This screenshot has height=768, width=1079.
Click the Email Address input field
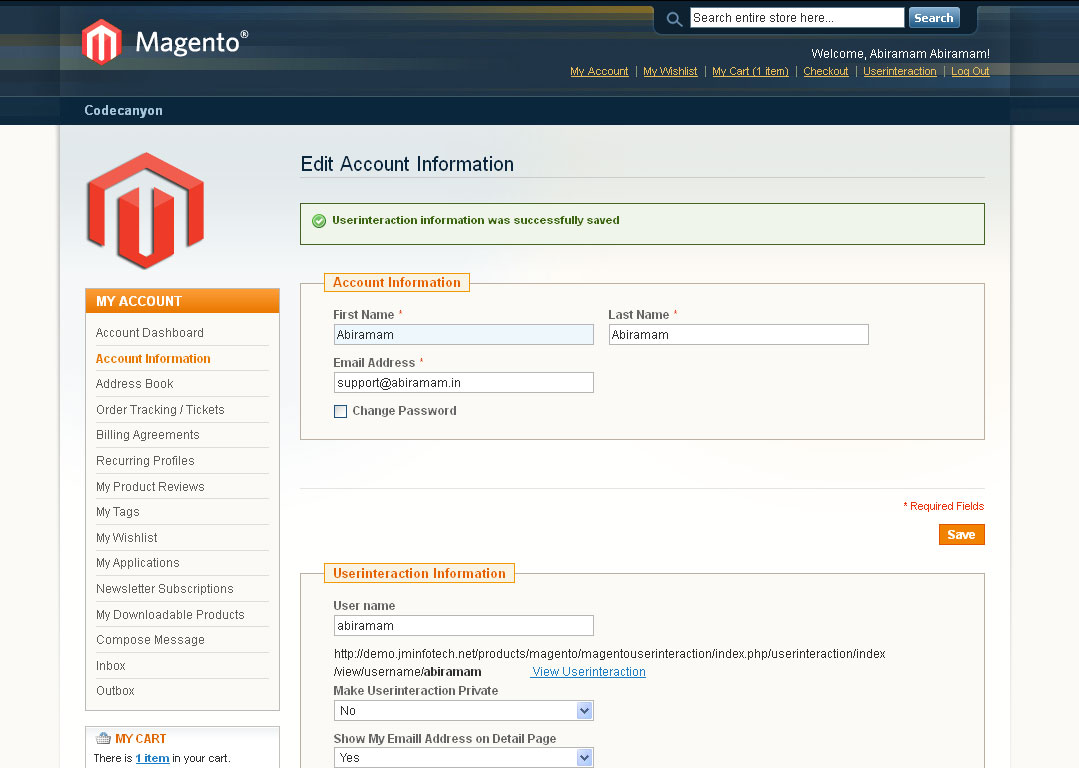click(463, 383)
